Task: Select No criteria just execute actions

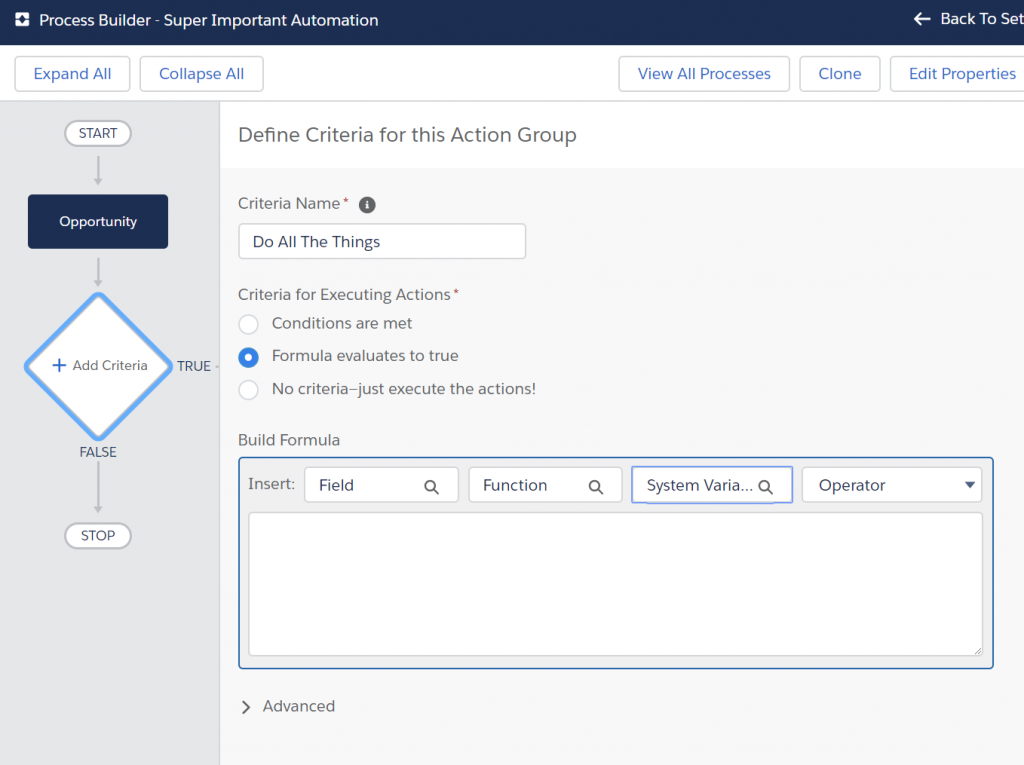Action: [x=248, y=389]
